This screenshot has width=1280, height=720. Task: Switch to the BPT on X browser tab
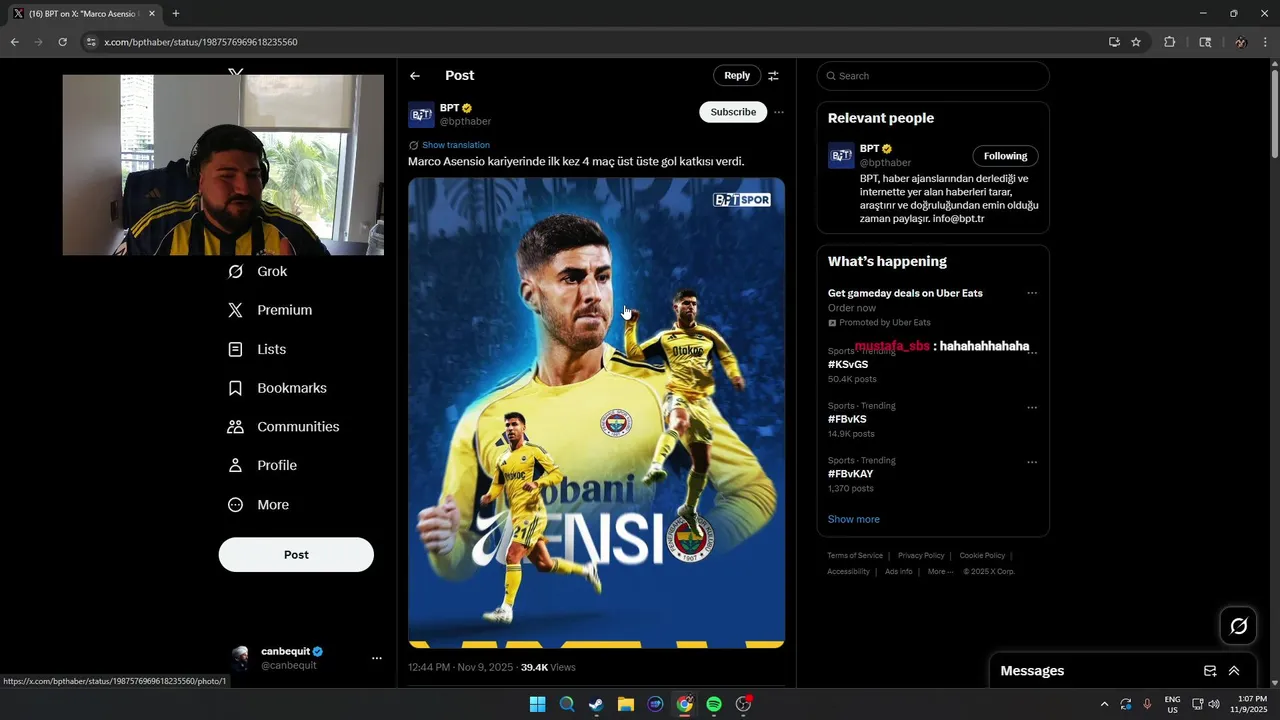pyautogui.click(x=84, y=13)
